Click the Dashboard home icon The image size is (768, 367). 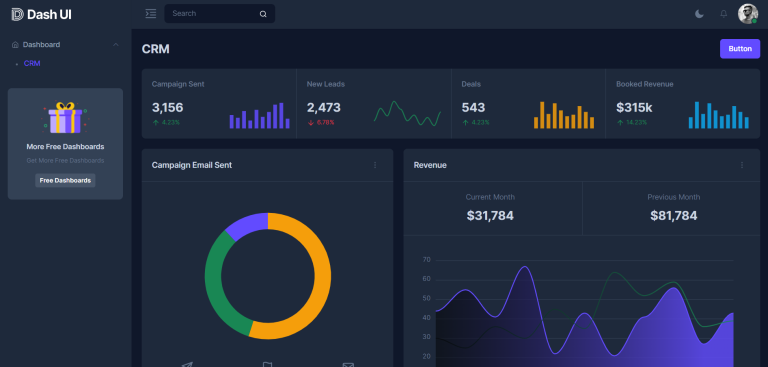click(15, 45)
